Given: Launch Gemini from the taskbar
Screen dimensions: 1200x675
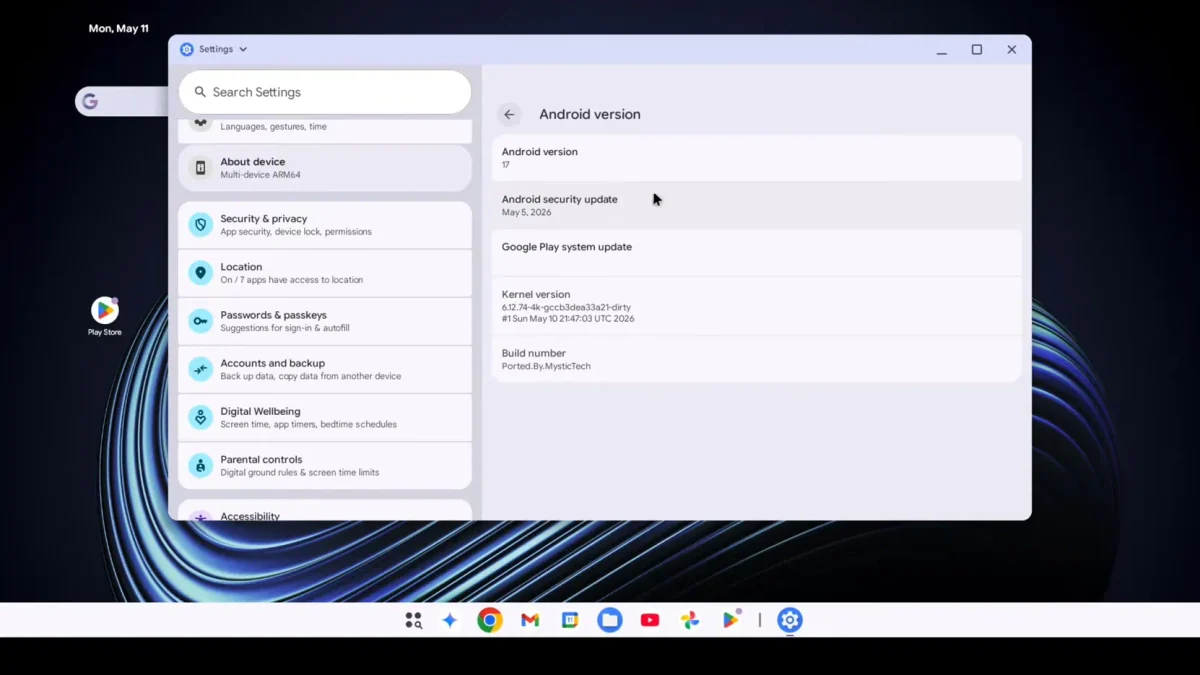Looking at the screenshot, I should coord(450,620).
